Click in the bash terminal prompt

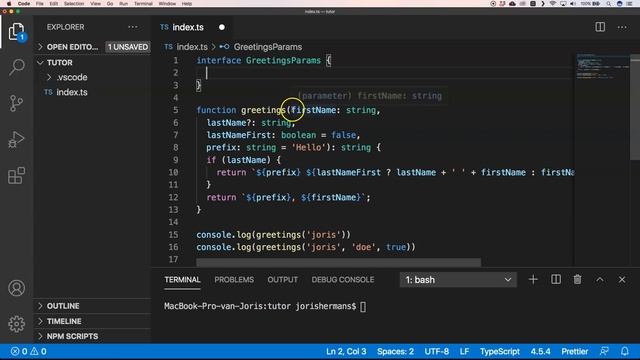coord(363,307)
